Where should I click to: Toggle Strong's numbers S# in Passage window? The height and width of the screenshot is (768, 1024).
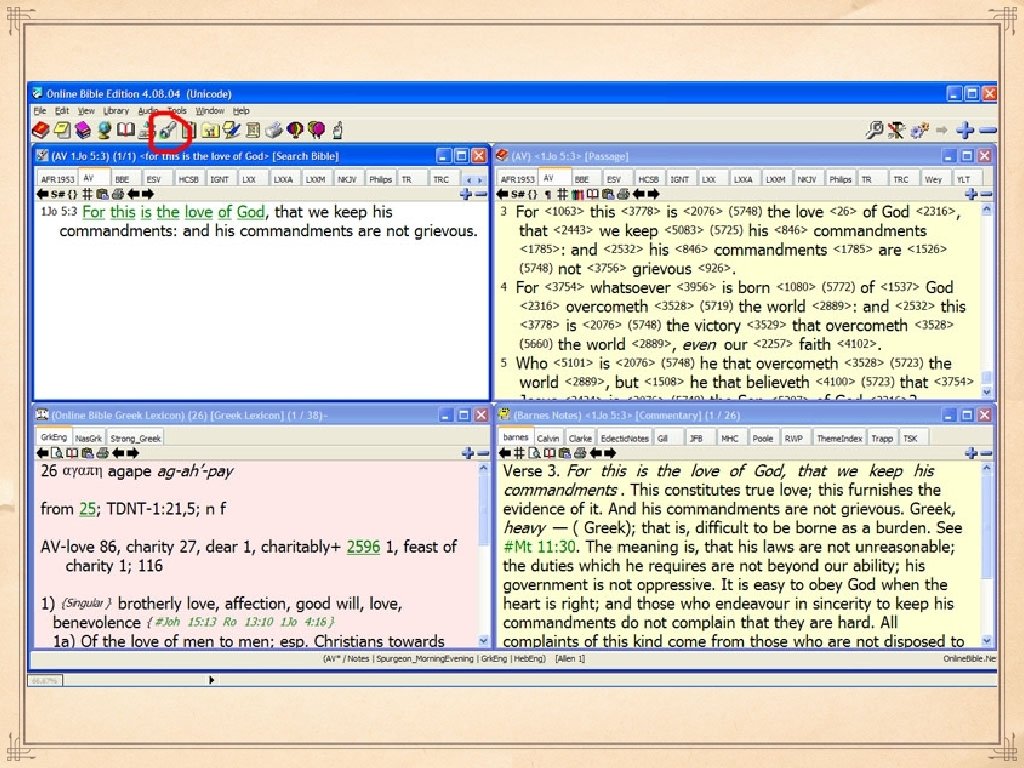[x=518, y=194]
